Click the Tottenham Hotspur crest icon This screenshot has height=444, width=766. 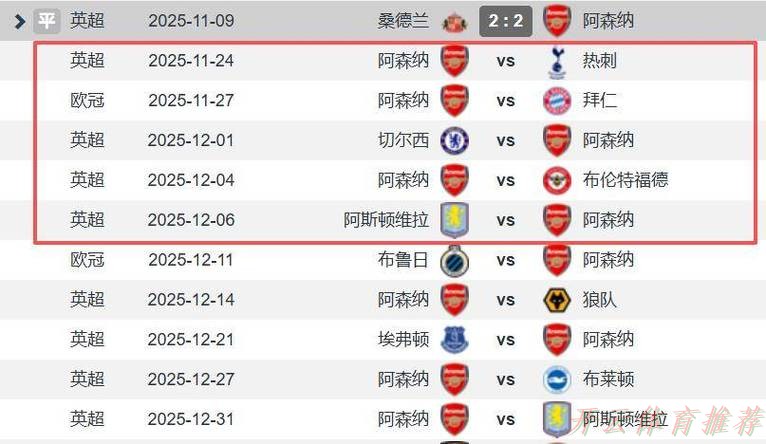557,61
